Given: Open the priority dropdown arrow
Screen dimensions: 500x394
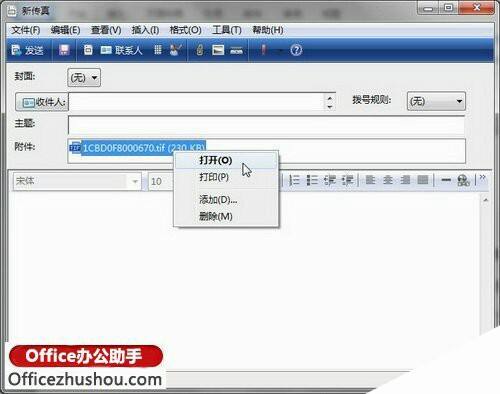Looking at the screenshot, I should coord(280,51).
